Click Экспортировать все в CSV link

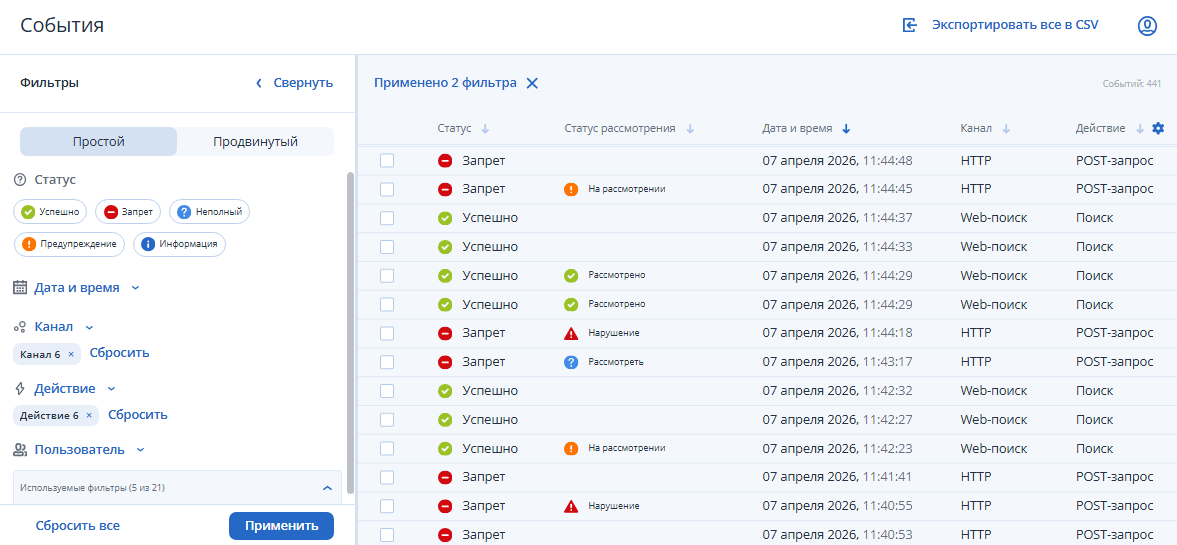(x=1015, y=25)
